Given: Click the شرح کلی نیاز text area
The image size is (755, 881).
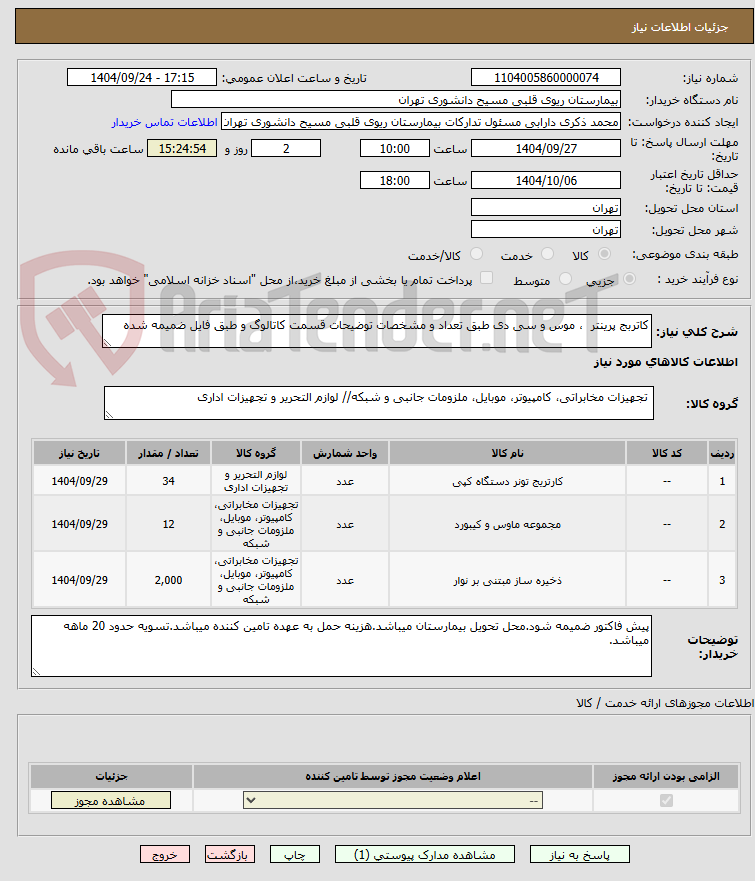Looking at the screenshot, I should tap(377, 331).
